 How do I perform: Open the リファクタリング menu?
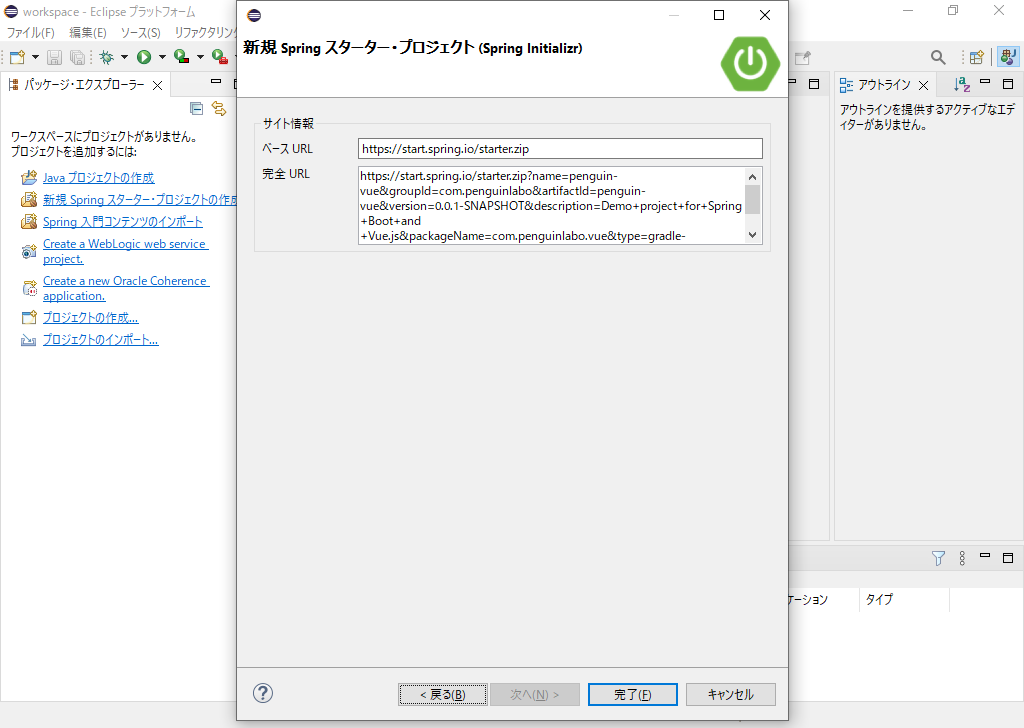[204, 33]
